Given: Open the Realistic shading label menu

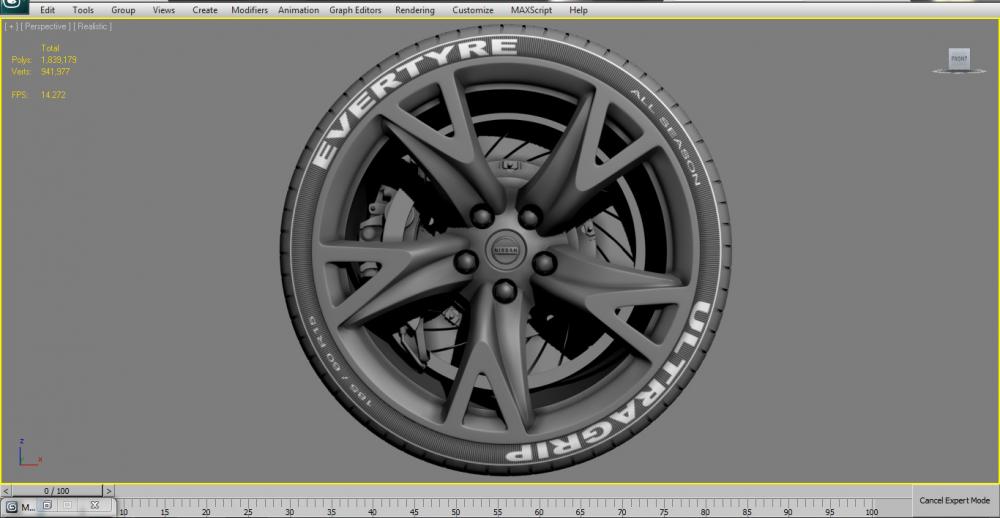Looking at the screenshot, I should [93, 27].
